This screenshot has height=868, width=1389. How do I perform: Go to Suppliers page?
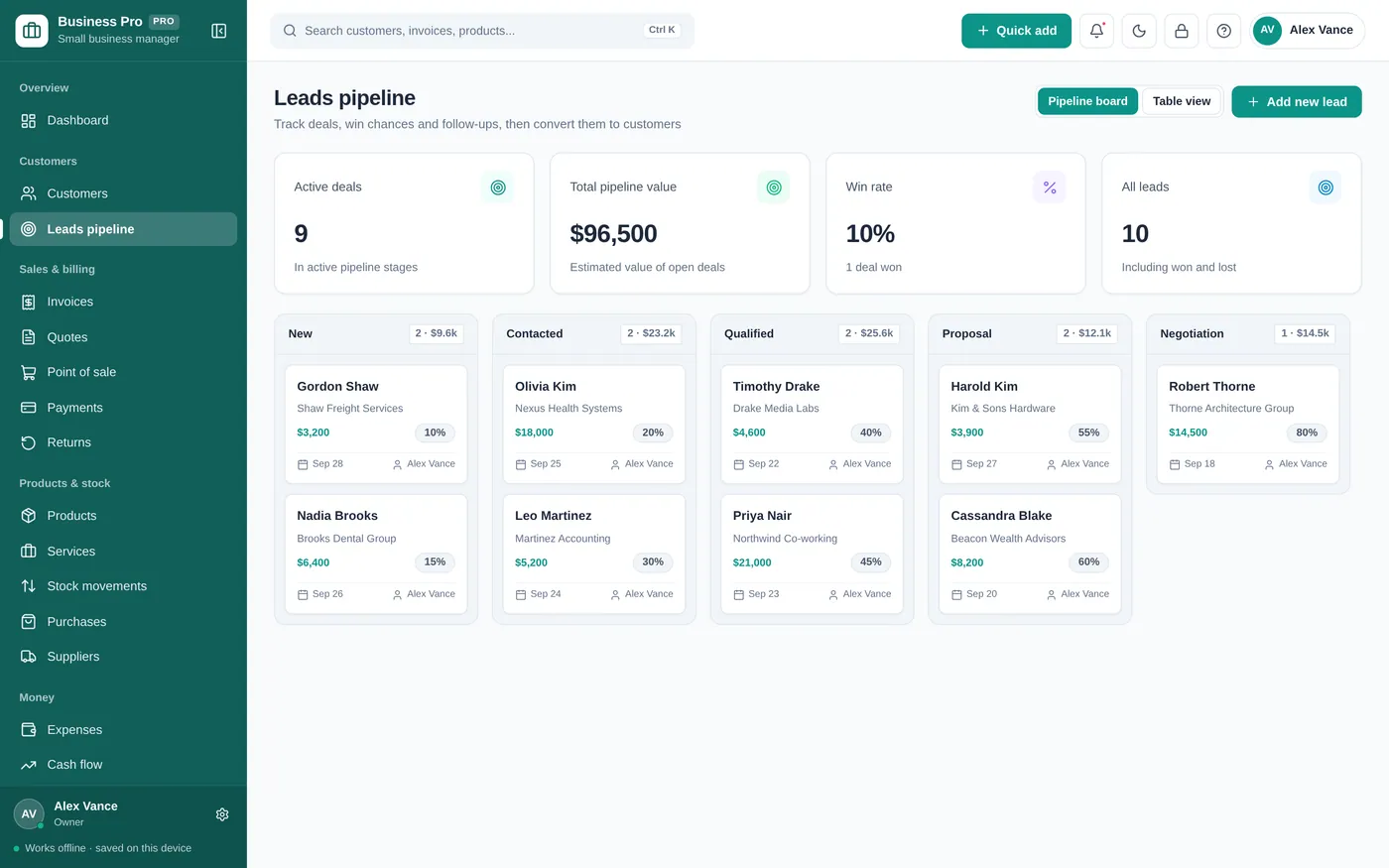pyautogui.click(x=123, y=657)
